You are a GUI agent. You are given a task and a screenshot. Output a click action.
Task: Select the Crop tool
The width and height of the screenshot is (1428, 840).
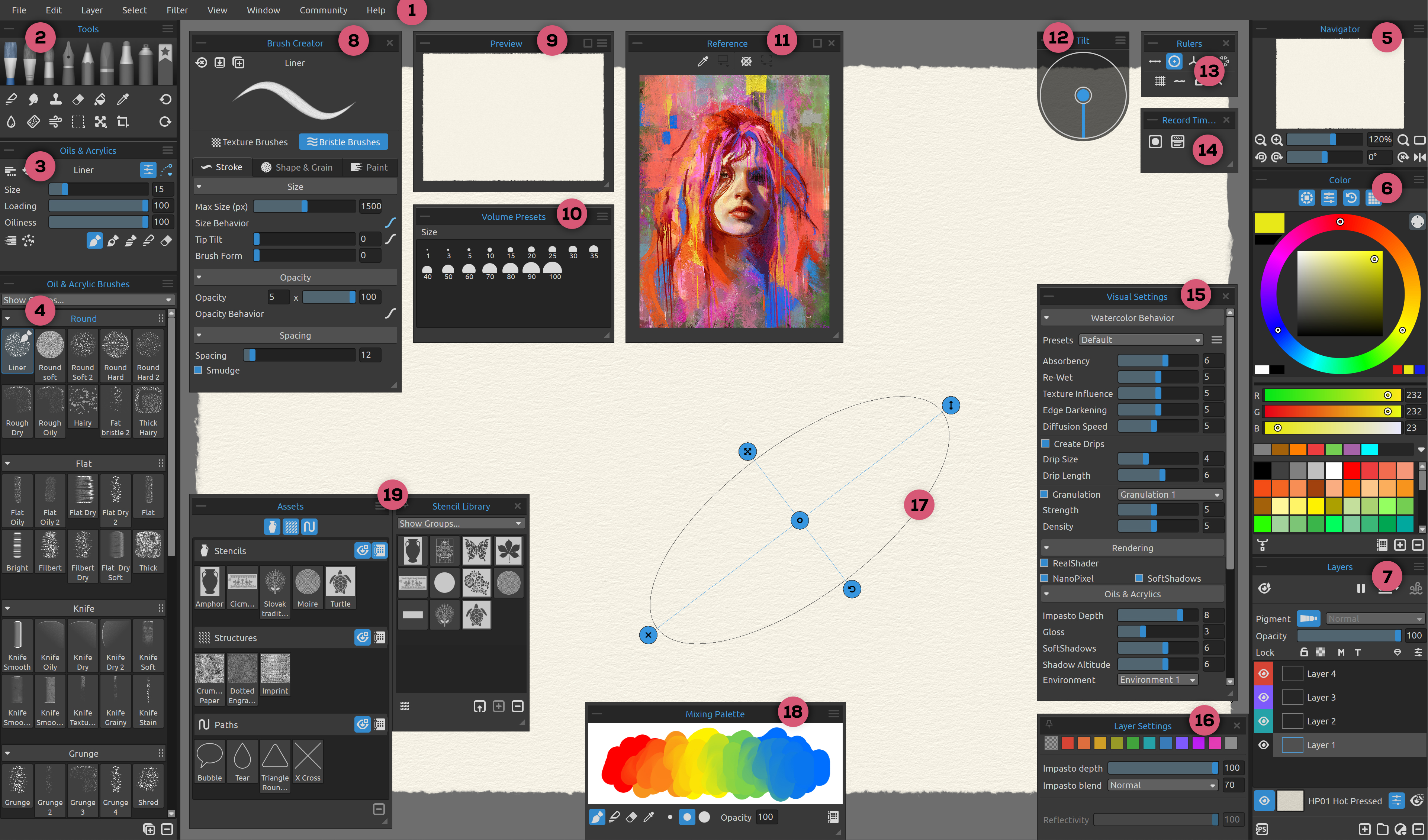click(x=122, y=122)
